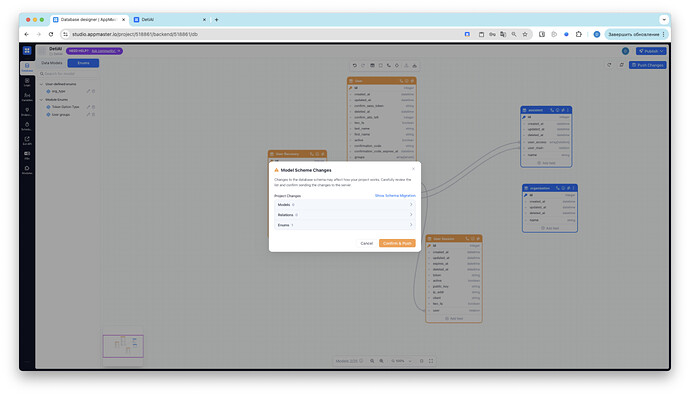The image size is (690, 396).
Task: Open organization model options menu
Action: tap(573, 188)
